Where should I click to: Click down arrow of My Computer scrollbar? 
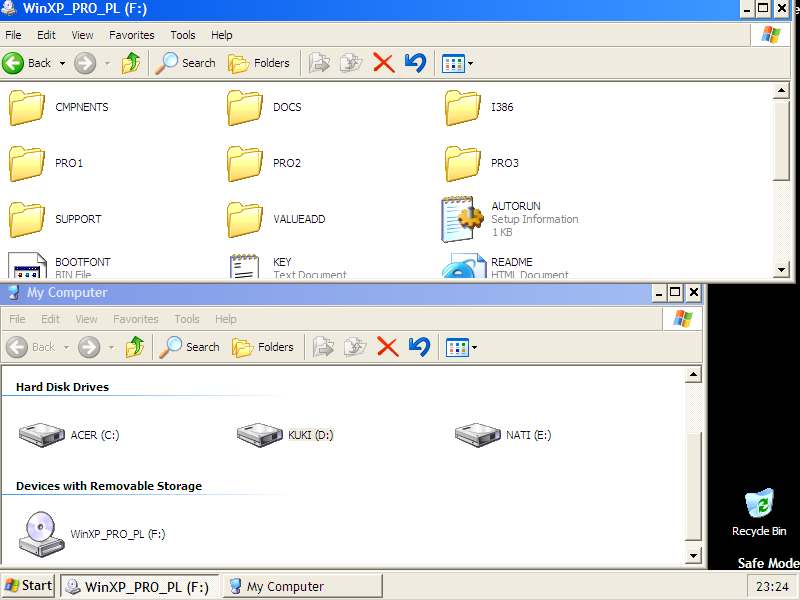click(693, 556)
